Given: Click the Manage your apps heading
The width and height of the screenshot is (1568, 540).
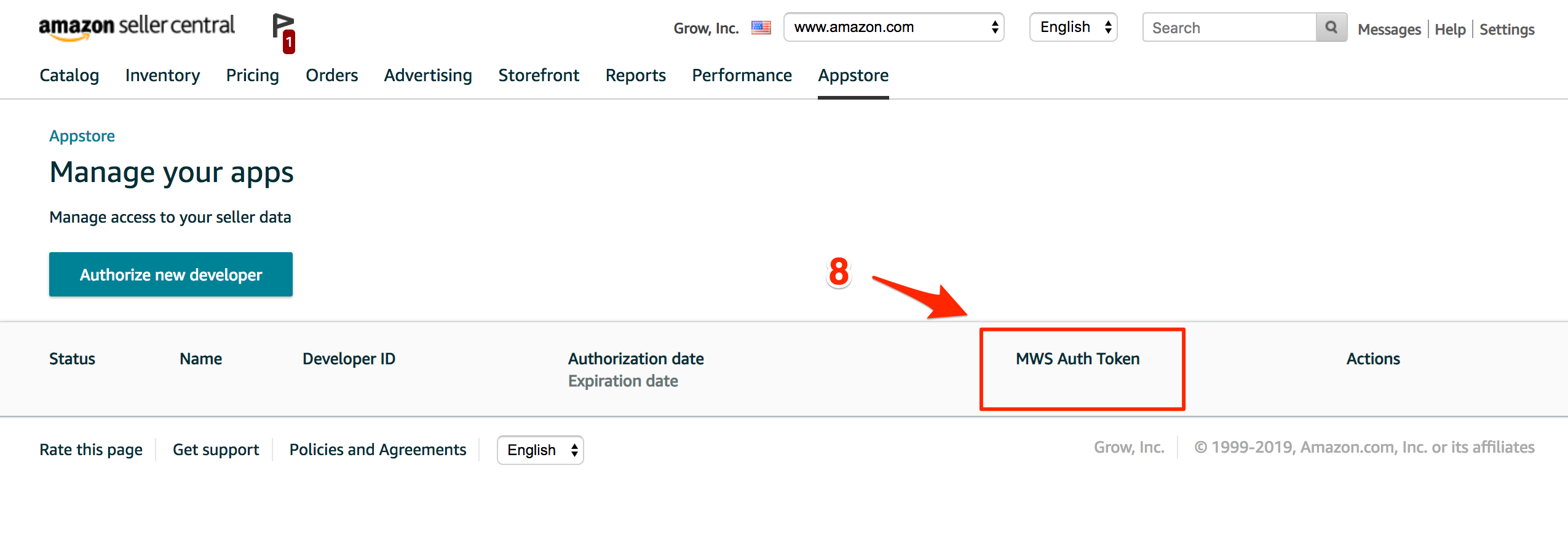Looking at the screenshot, I should click(x=172, y=173).
